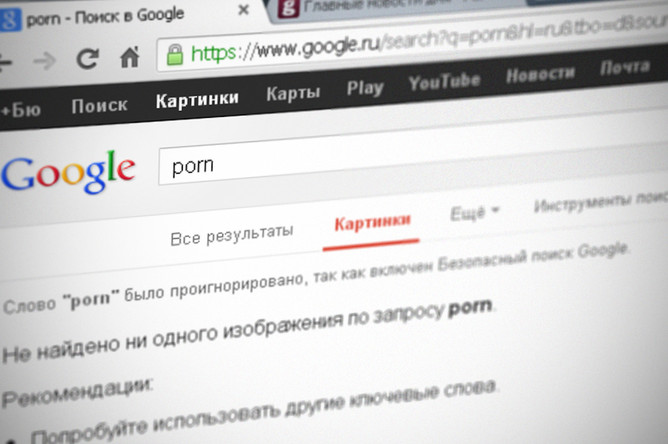Open Карты in the black navigation bar
The width and height of the screenshot is (668, 444).
[293, 93]
